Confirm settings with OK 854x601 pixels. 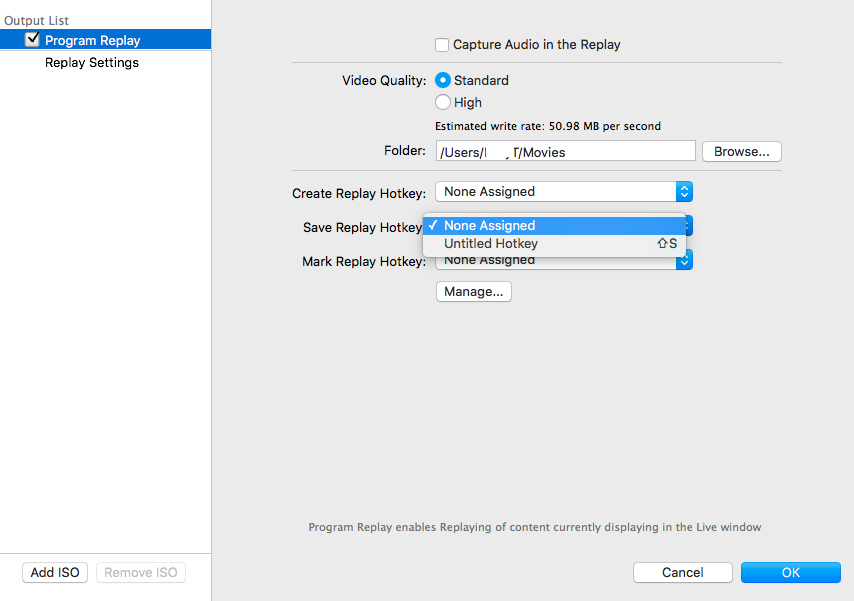(791, 573)
